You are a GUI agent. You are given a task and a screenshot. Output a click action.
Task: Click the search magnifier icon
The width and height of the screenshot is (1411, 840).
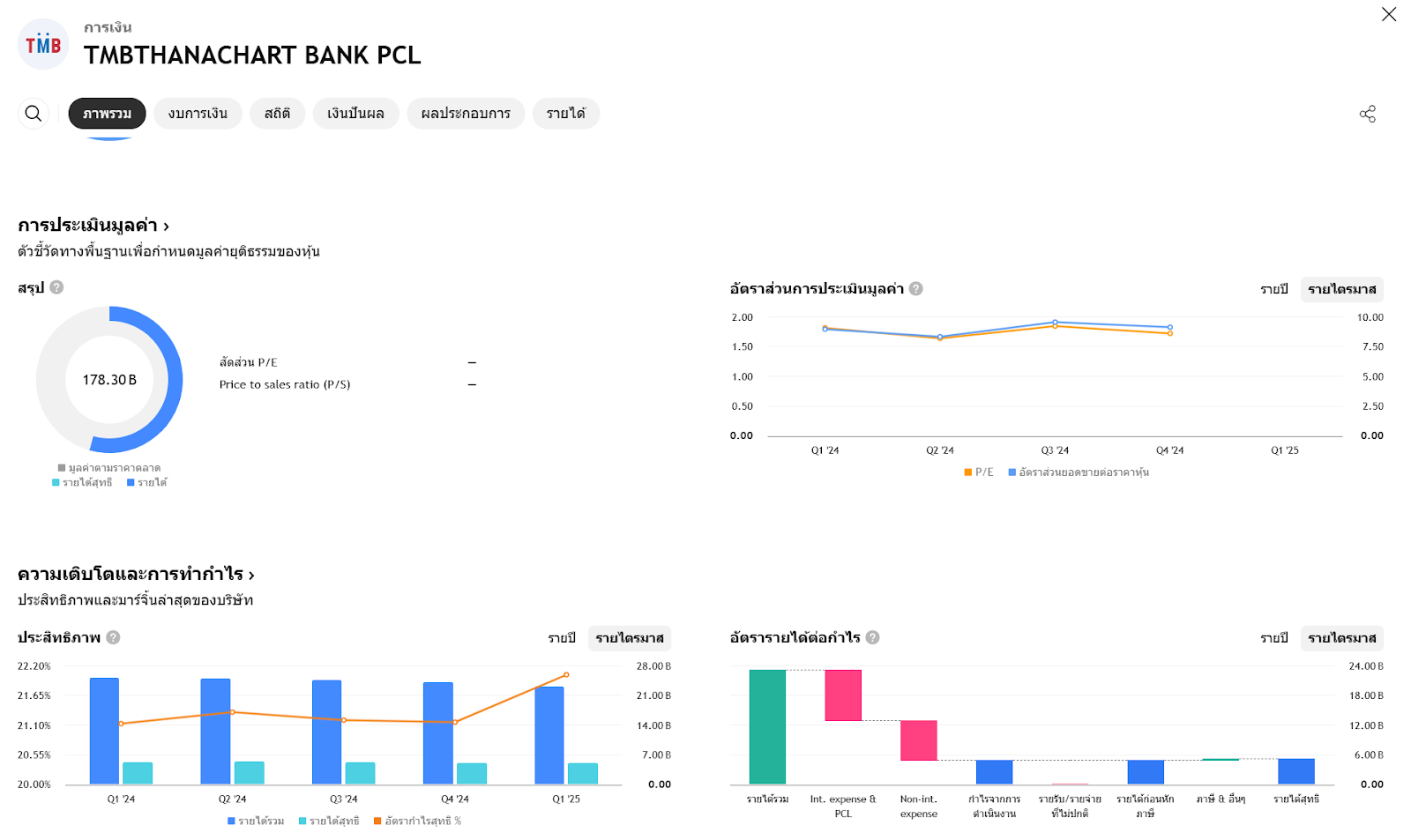tap(34, 114)
